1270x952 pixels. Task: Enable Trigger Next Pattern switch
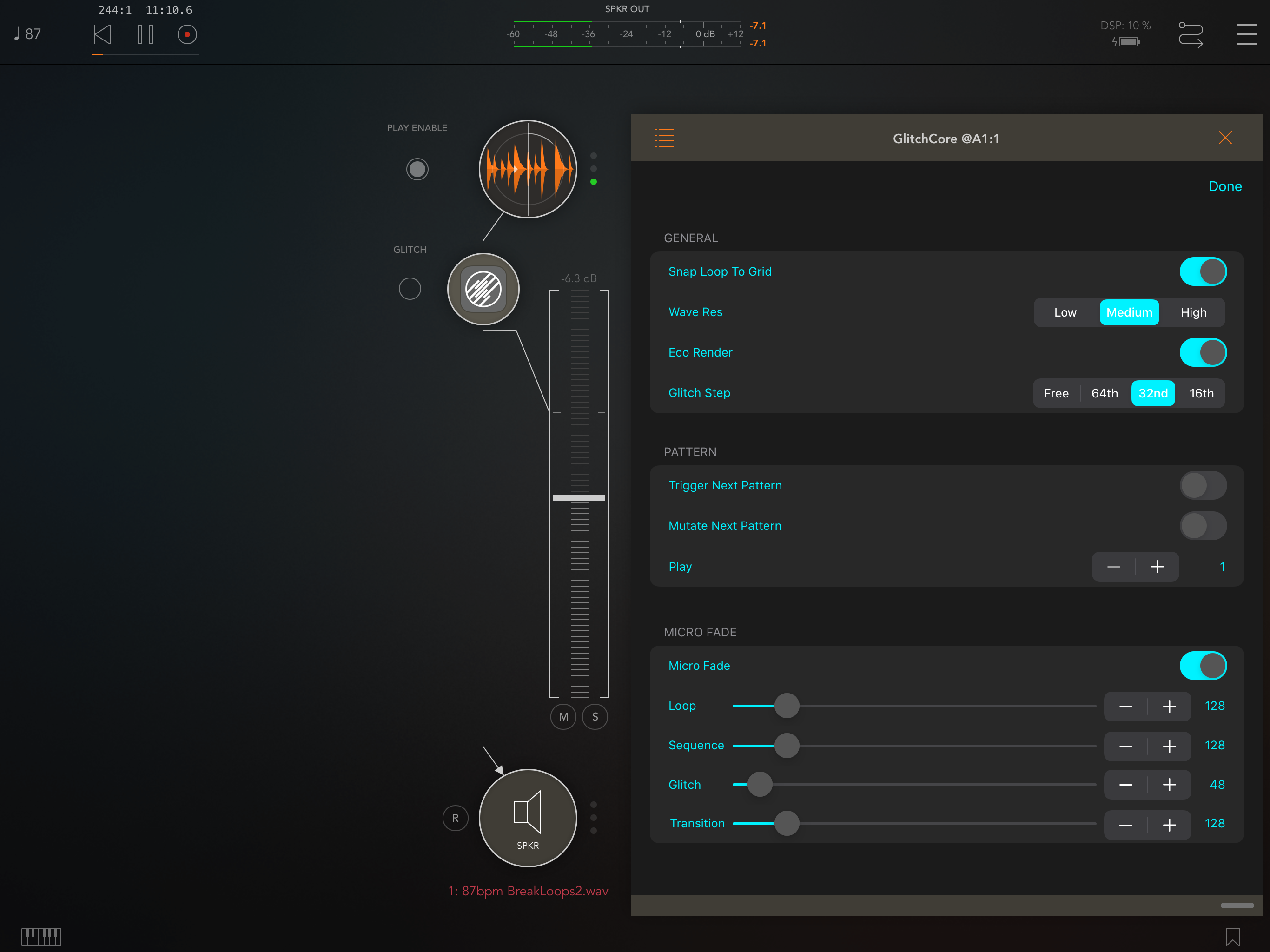1203,486
